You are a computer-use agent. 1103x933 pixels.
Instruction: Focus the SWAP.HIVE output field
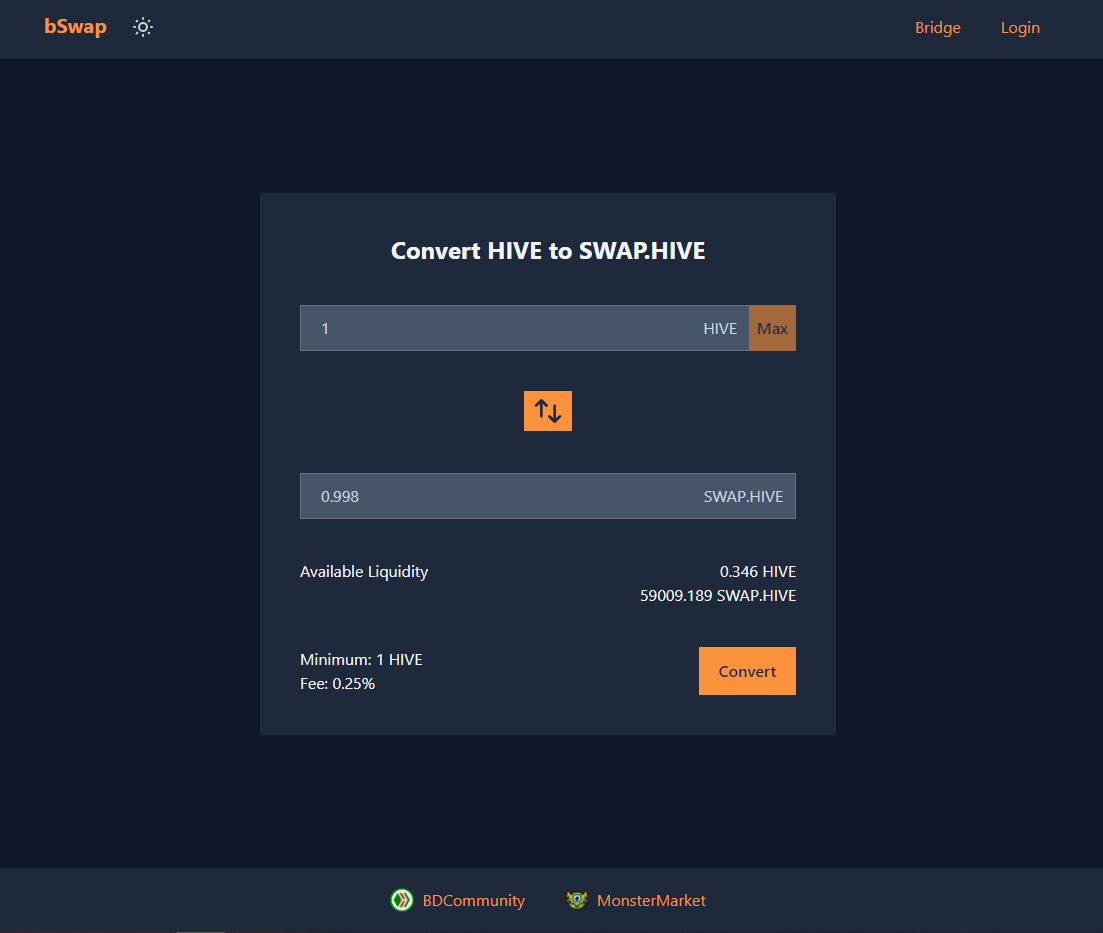pyautogui.click(x=548, y=496)
